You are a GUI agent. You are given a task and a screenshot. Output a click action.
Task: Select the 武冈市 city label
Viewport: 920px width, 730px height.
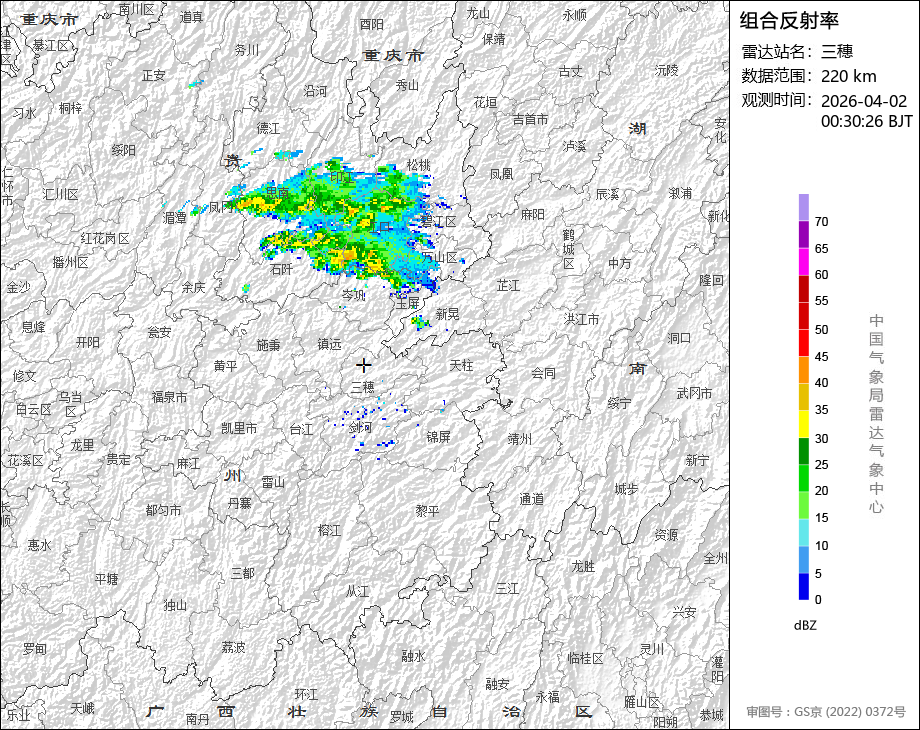tap(694, 393)
